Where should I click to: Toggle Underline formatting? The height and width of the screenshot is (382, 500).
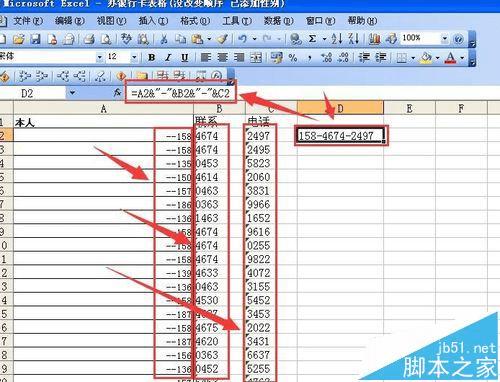pos(185,58)
